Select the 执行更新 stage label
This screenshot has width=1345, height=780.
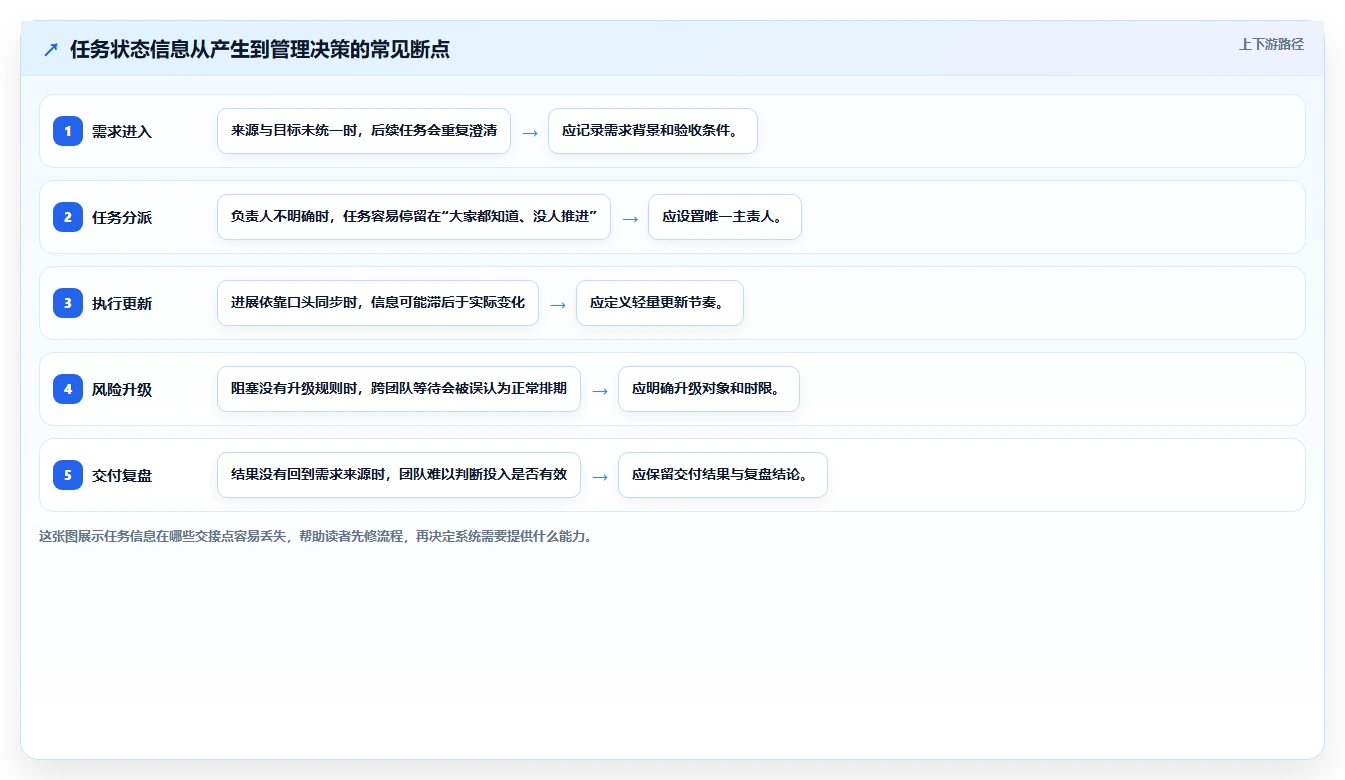[x=122, y=304]
